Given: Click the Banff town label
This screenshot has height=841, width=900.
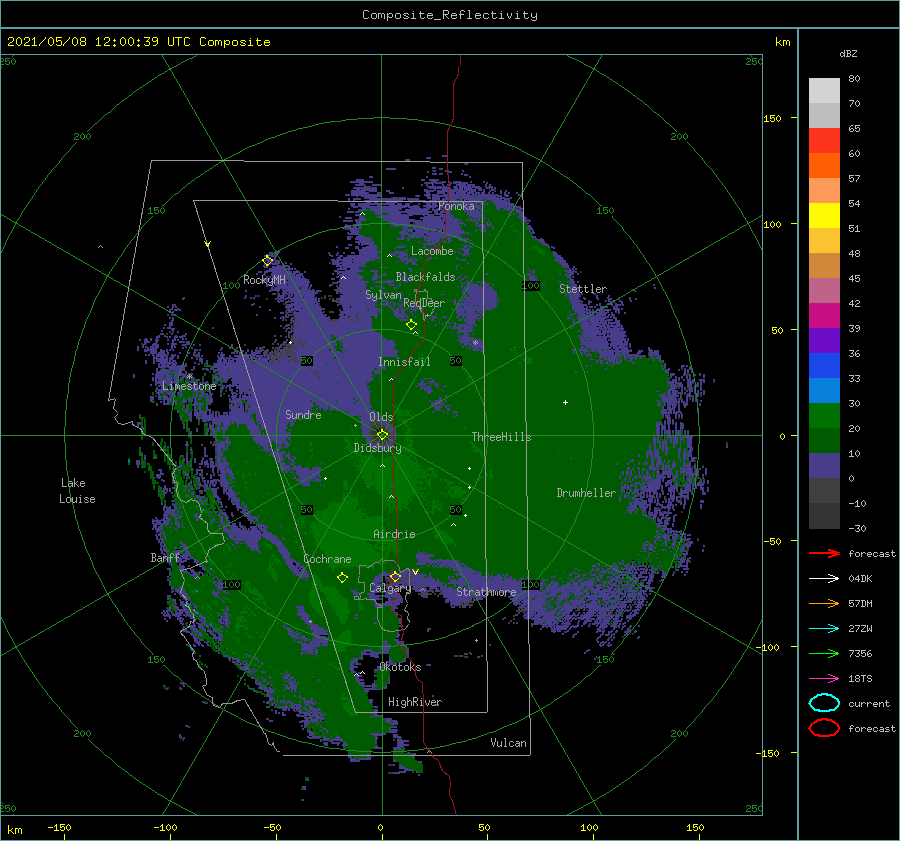Looking at the screenshot, I should [x=165, y=557].
